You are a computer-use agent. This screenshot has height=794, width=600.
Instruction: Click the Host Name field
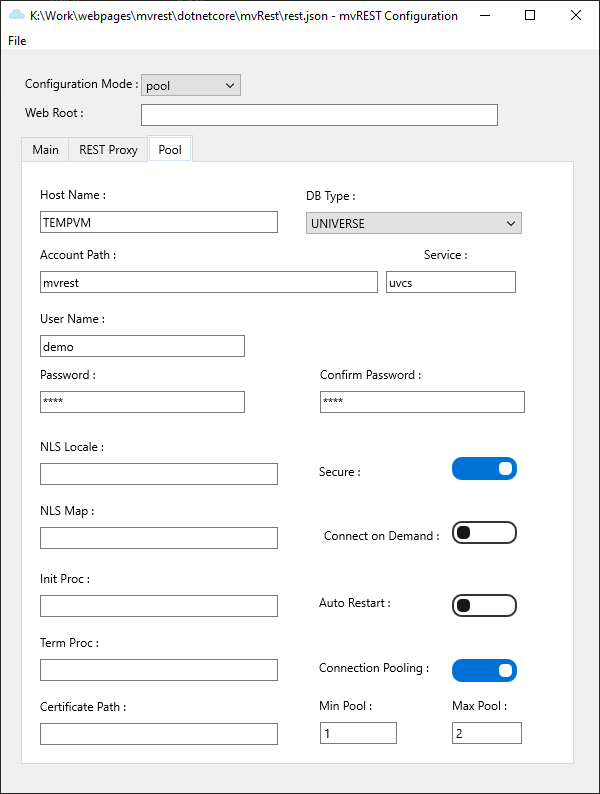[158, 222]
